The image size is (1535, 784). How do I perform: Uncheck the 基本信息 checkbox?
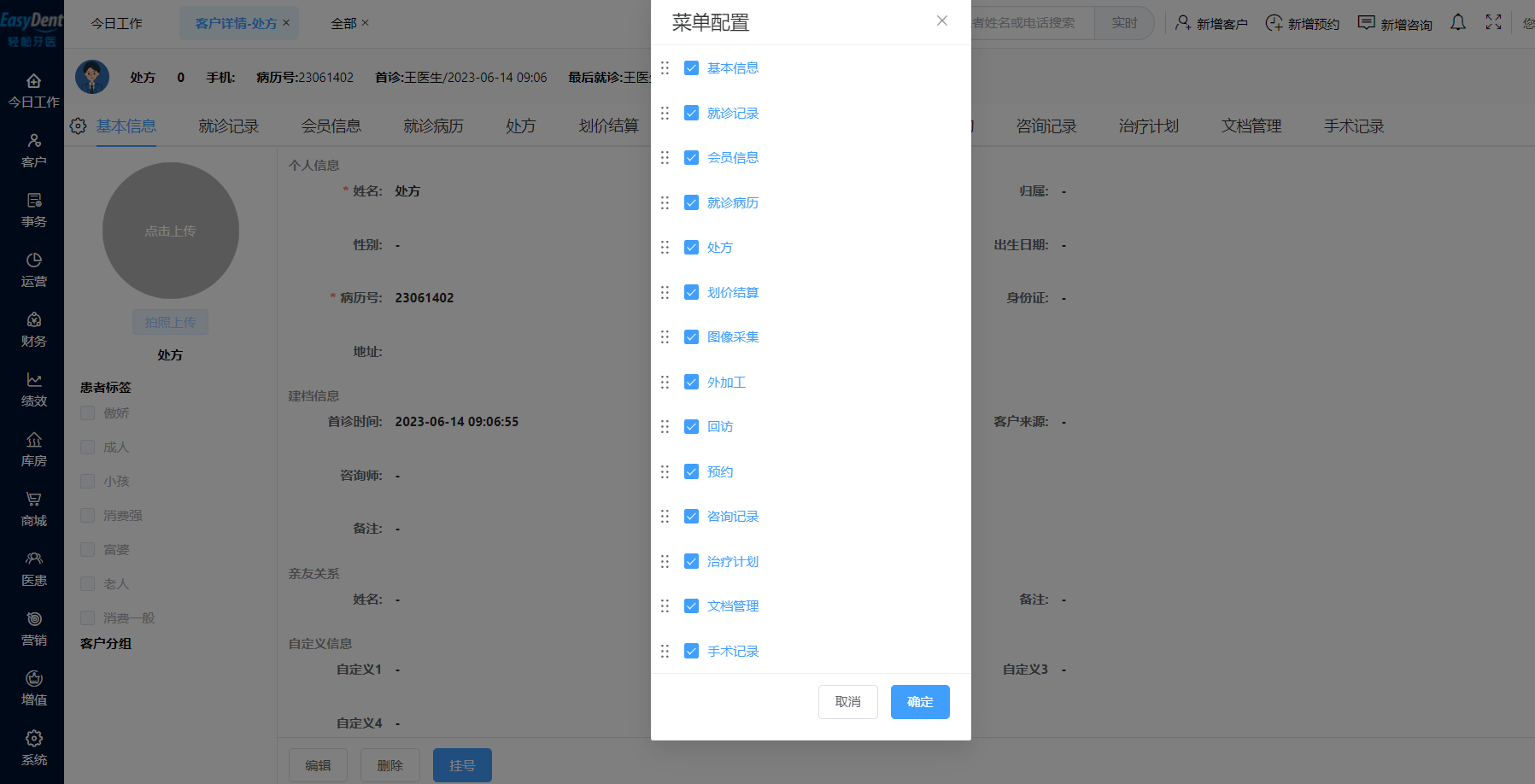[x=692, y=67]
